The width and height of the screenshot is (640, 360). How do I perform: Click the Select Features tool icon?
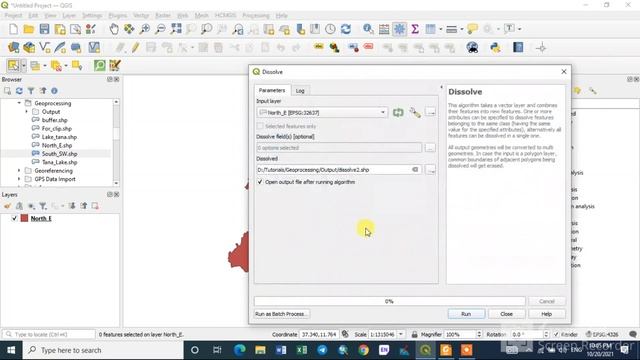[x=13, y=65]
